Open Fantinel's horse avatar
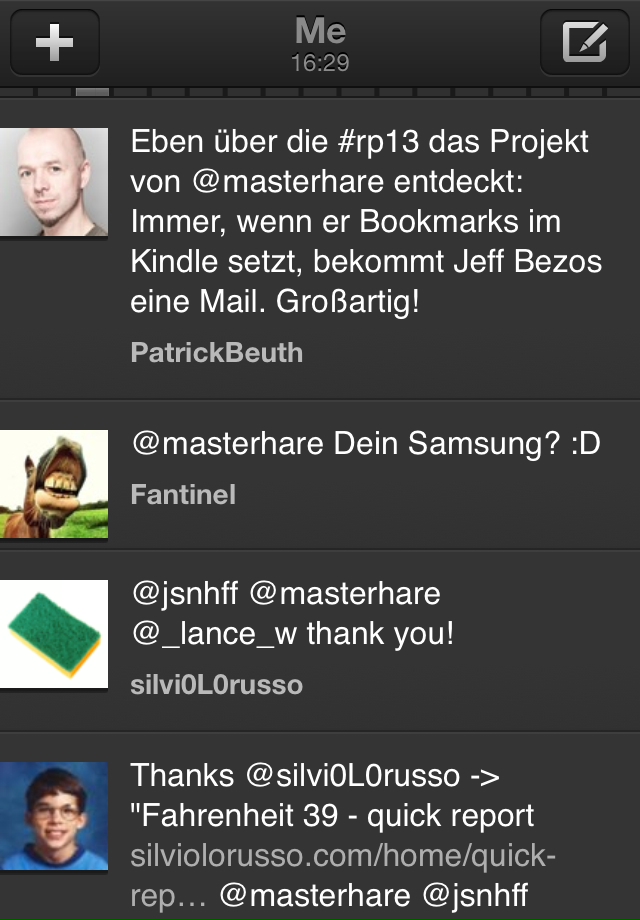 54,484
